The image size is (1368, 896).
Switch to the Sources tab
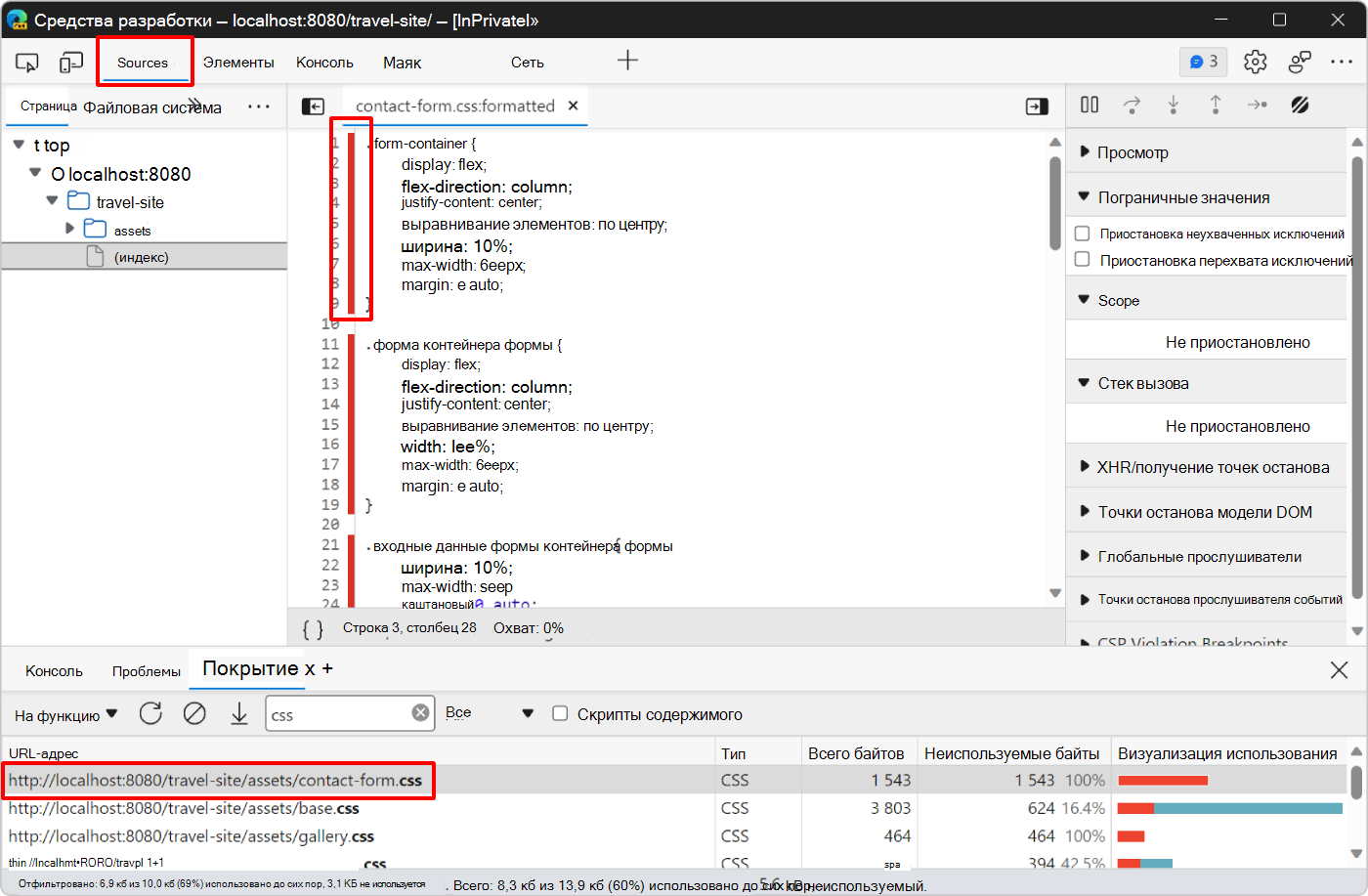click(143, 63)
